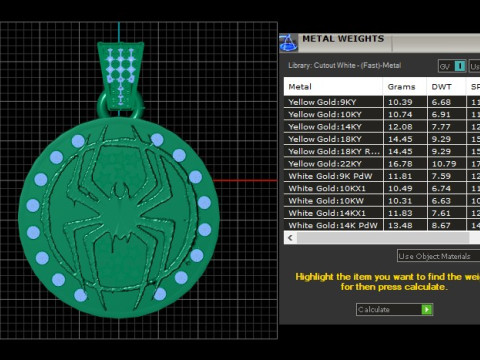480x360 pixels.
Task: Click the 10.79 DWT value
Action: click(x=444, y=164)
